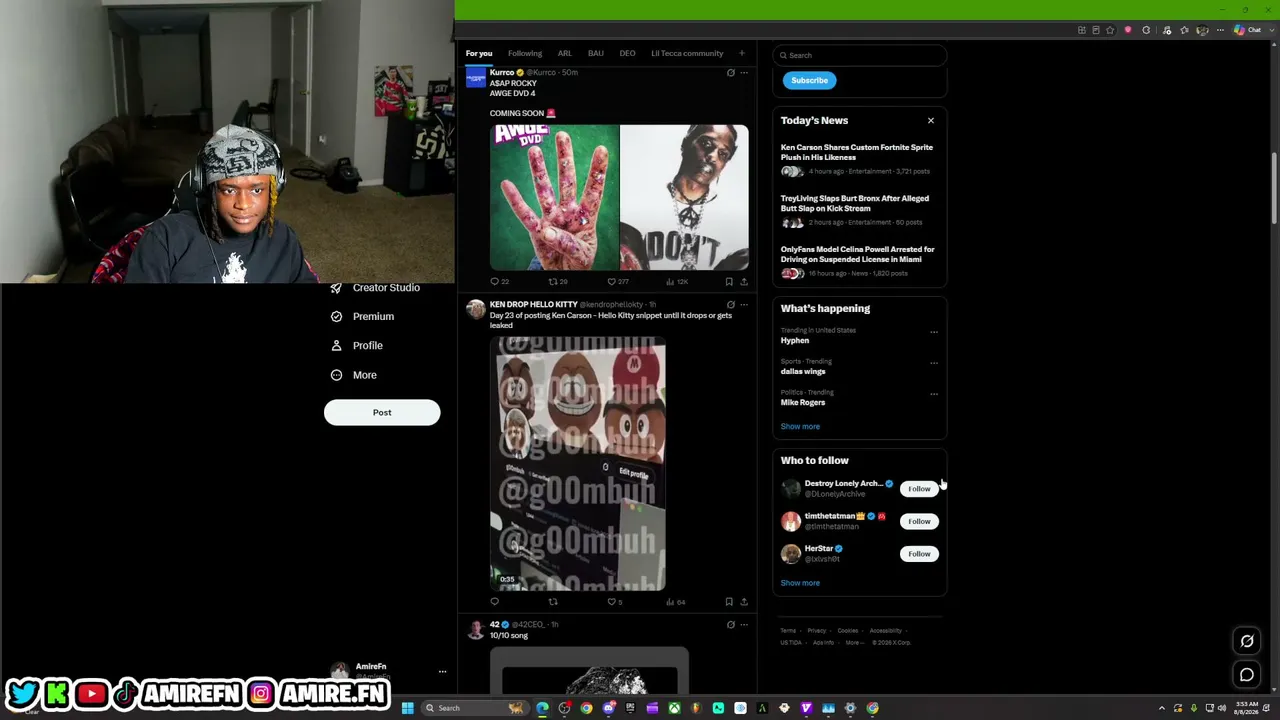
Task: Open the Windows Start menu
Action: (407, 708)
